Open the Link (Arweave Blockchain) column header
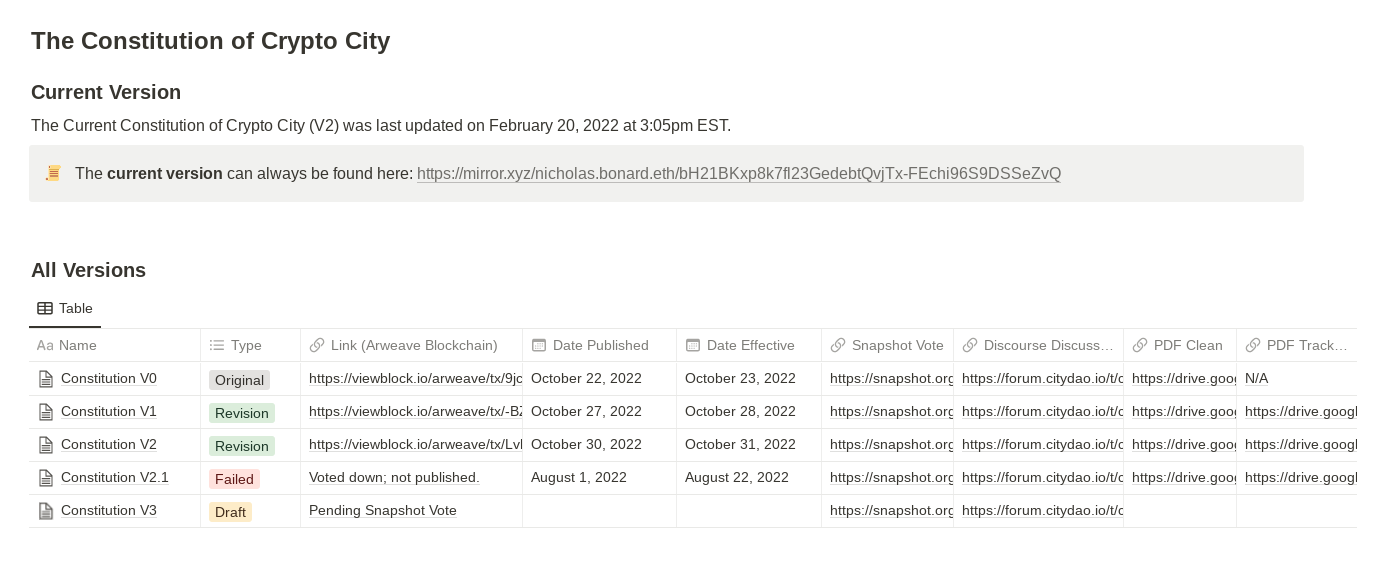The width and height of the screenshot is (1388, 573). 413,345
